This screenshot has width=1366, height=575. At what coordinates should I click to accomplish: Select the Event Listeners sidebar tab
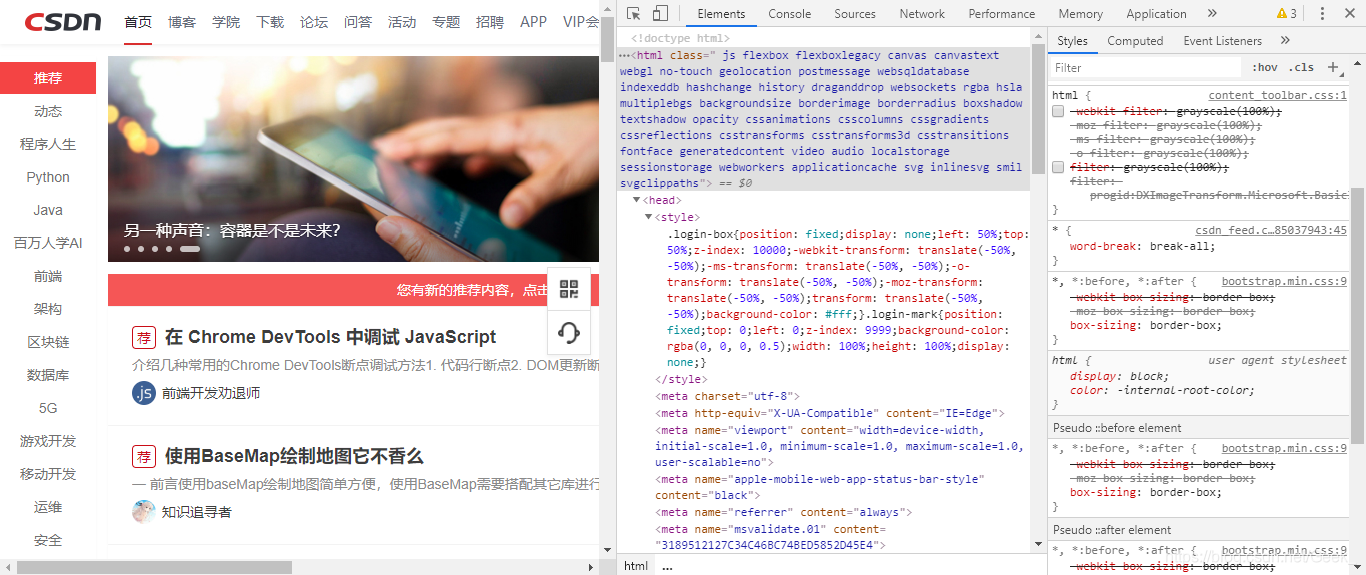coord(1222,41)
